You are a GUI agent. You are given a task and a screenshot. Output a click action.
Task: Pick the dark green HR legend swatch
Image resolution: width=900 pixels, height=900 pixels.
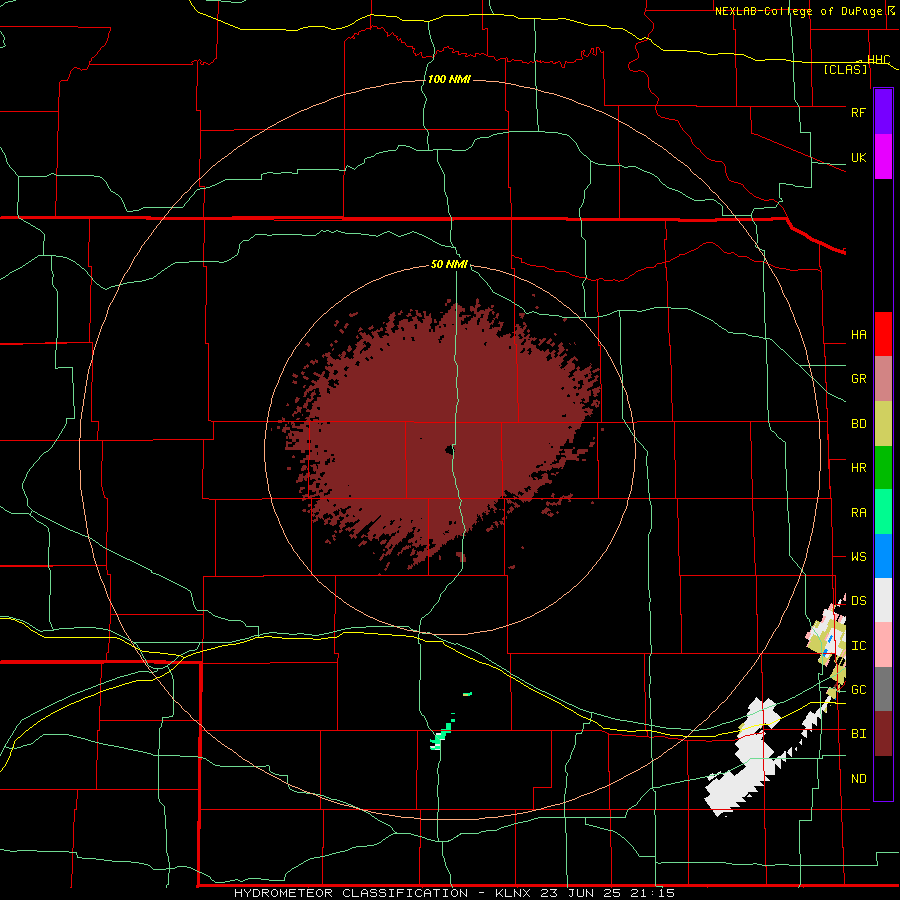click(x=883, y=468)
